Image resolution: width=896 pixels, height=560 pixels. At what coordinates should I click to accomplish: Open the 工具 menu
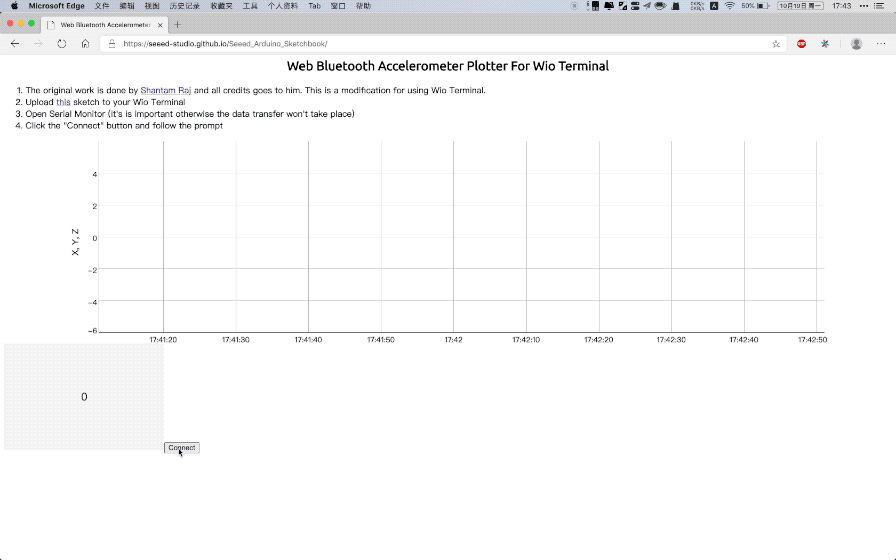(250, 6)
